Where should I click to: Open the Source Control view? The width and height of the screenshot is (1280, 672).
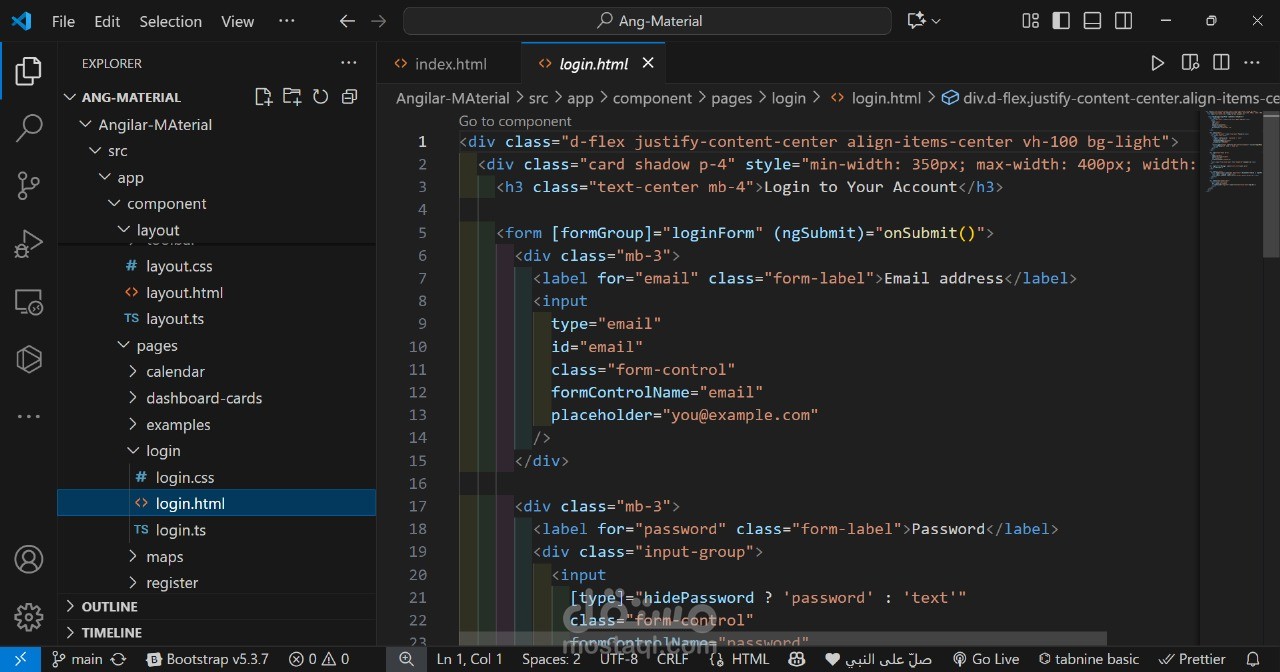click(x=29, y=185)
